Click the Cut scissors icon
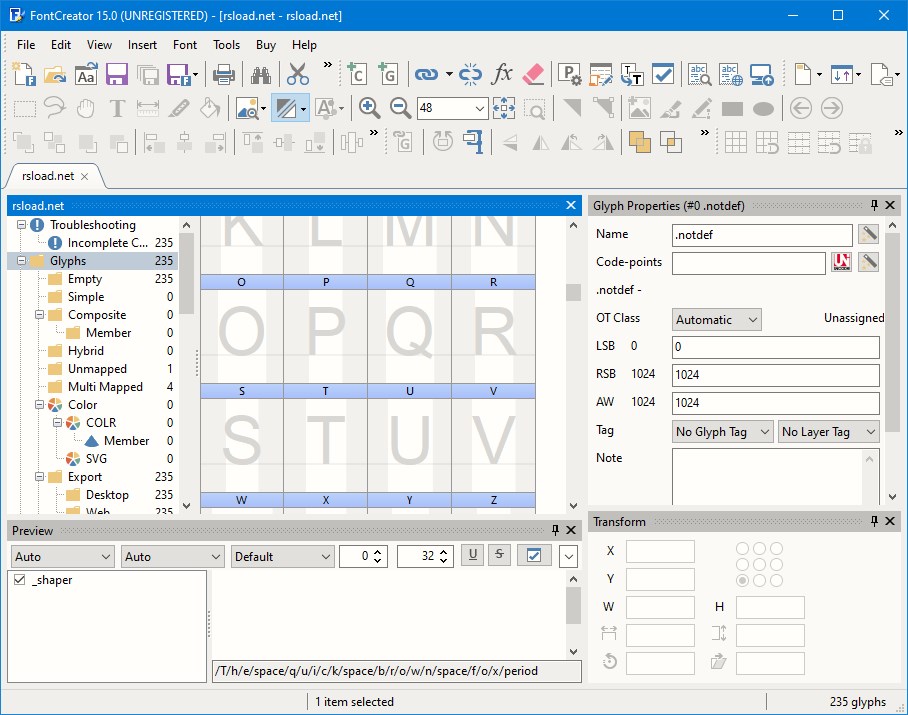Image resolution: width=908 pixels, height=715 pixels. tap(298, 74)
